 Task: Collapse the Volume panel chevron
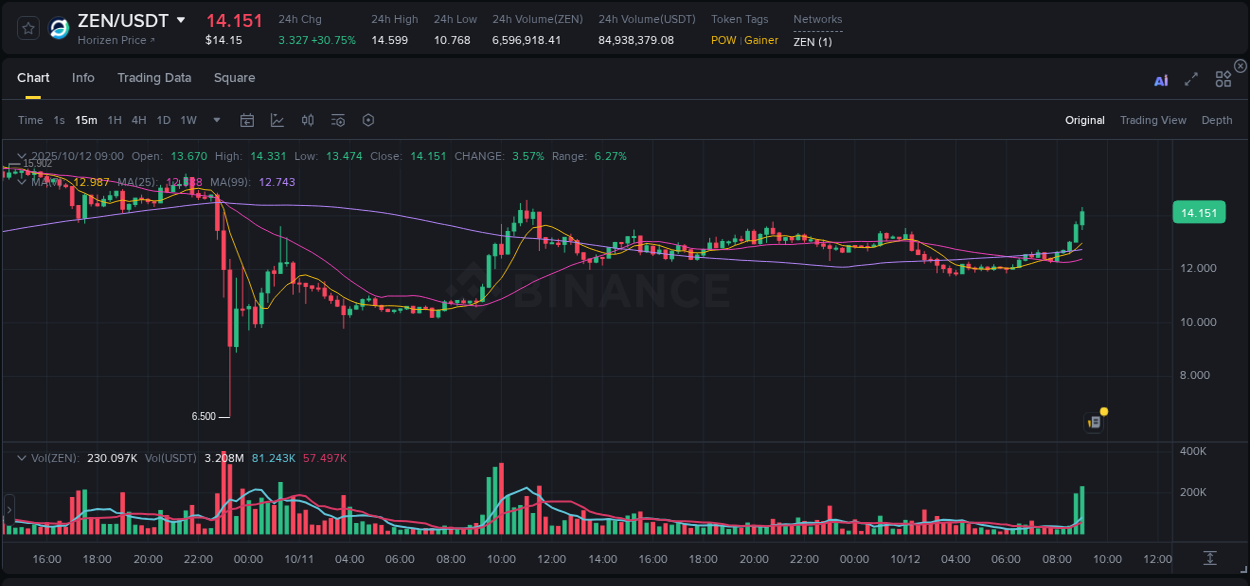pyautogui.click(x=21, y=456)
